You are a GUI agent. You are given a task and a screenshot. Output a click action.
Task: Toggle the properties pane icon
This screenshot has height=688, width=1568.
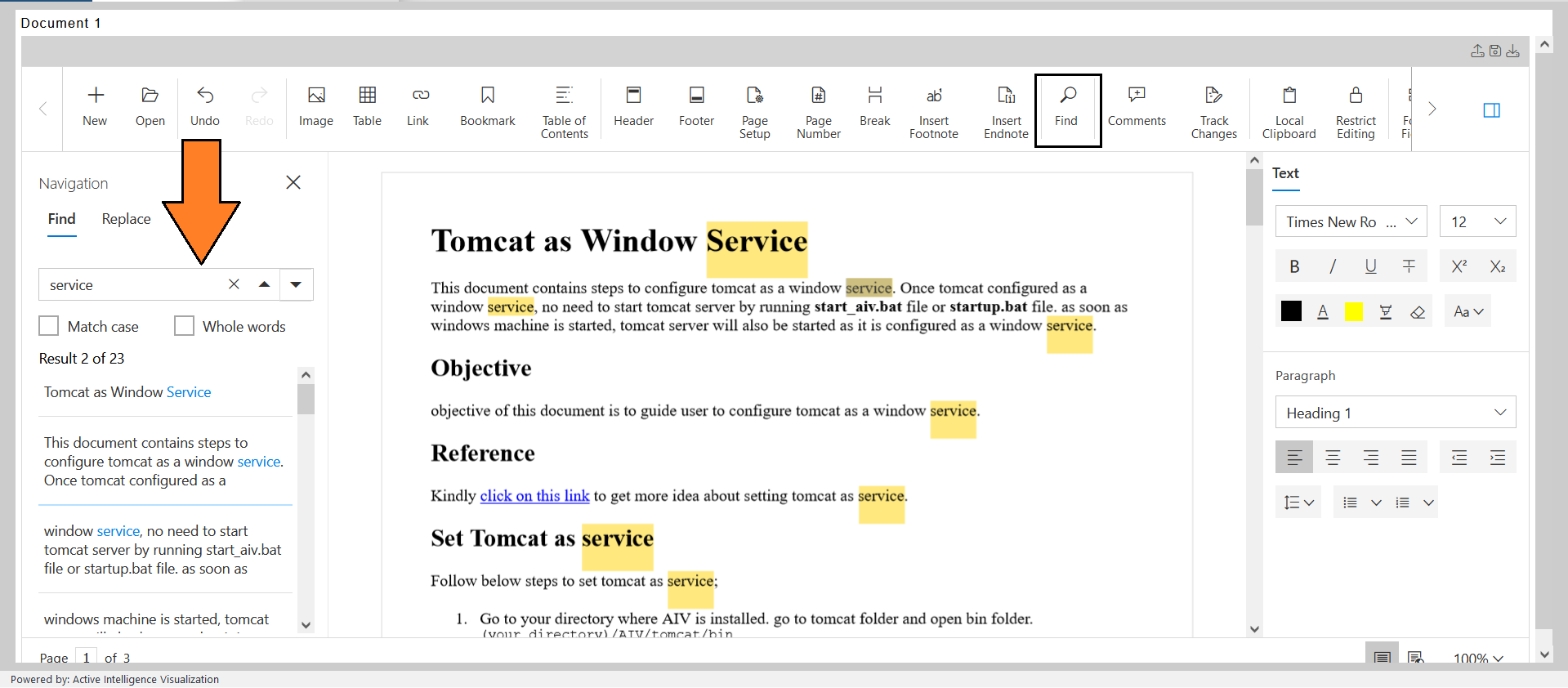(1491, 110)
